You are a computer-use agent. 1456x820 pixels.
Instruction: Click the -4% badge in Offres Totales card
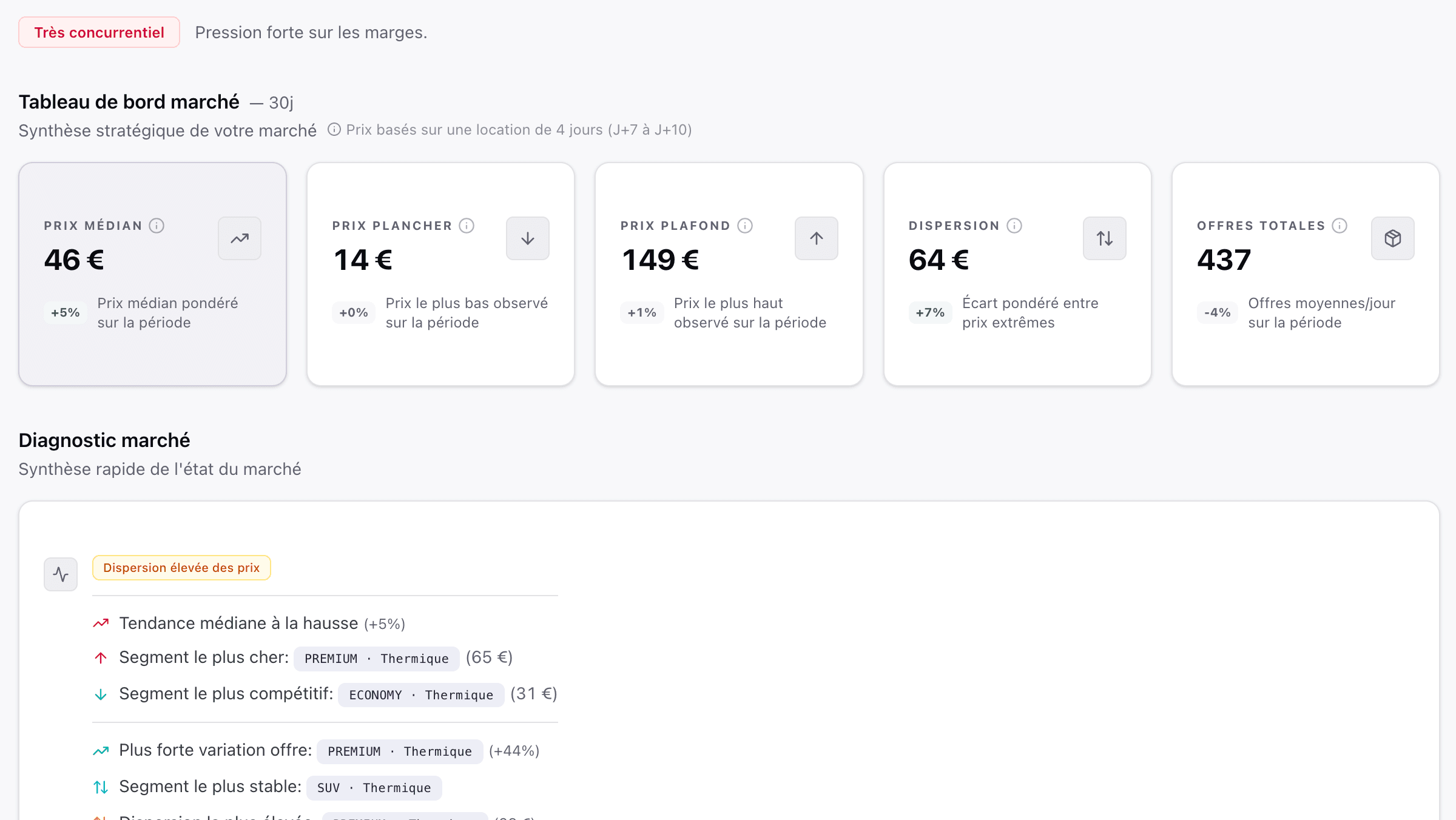click(x=1217, y=312)
